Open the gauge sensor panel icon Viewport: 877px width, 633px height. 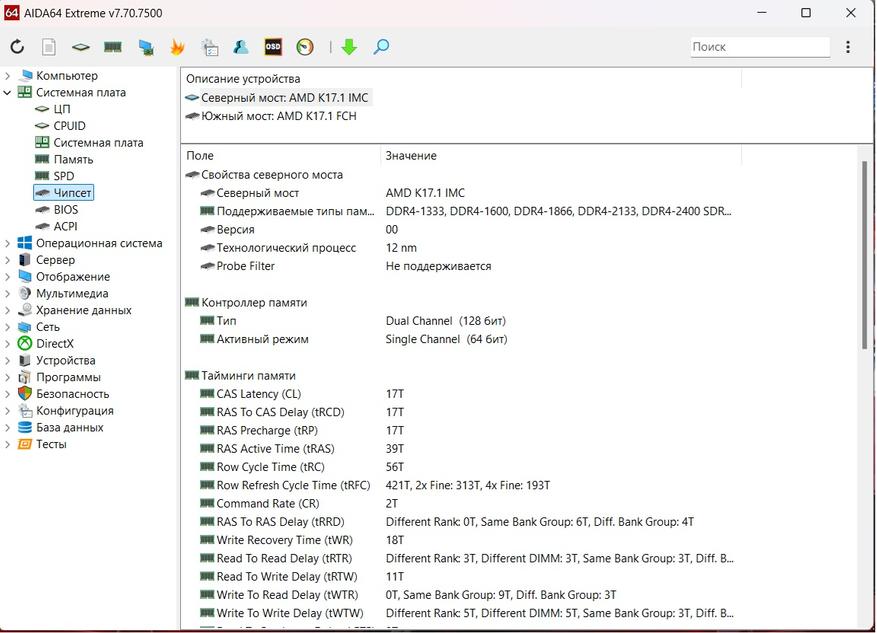pos(305,47)
